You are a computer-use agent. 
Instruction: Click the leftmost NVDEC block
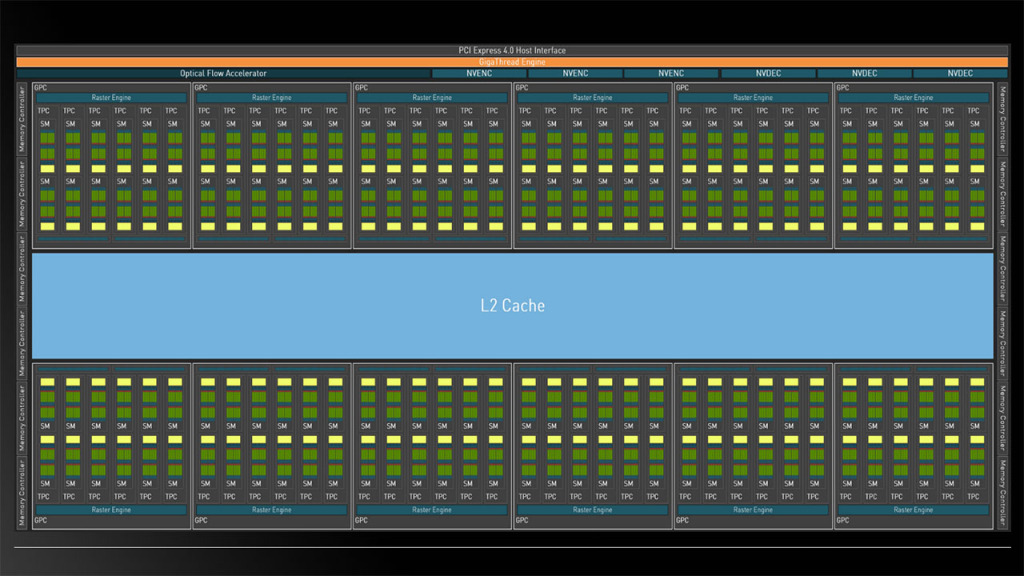(x=767, y=73)
